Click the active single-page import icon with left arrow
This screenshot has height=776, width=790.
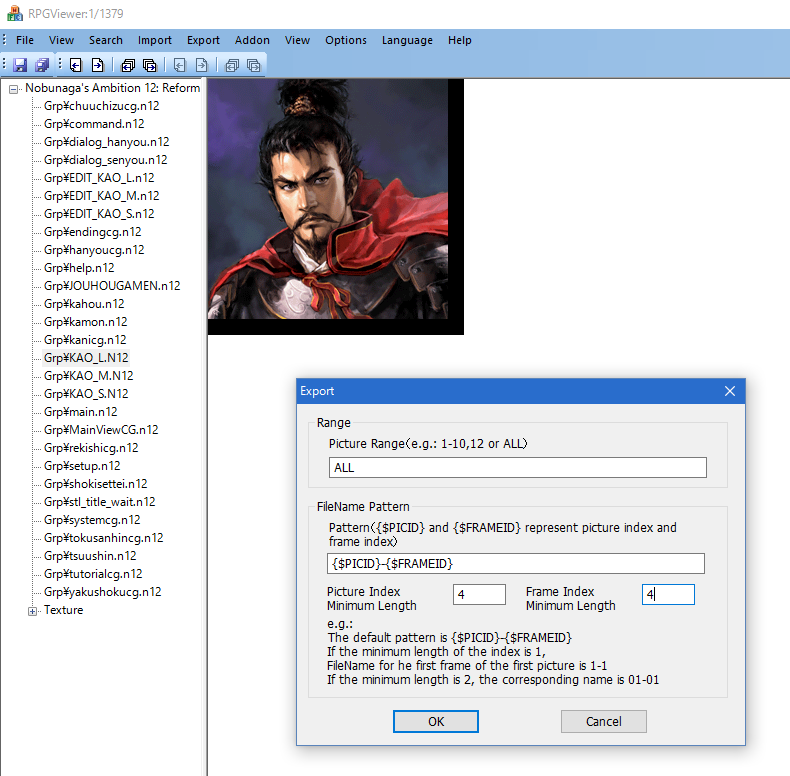point(75,65)
